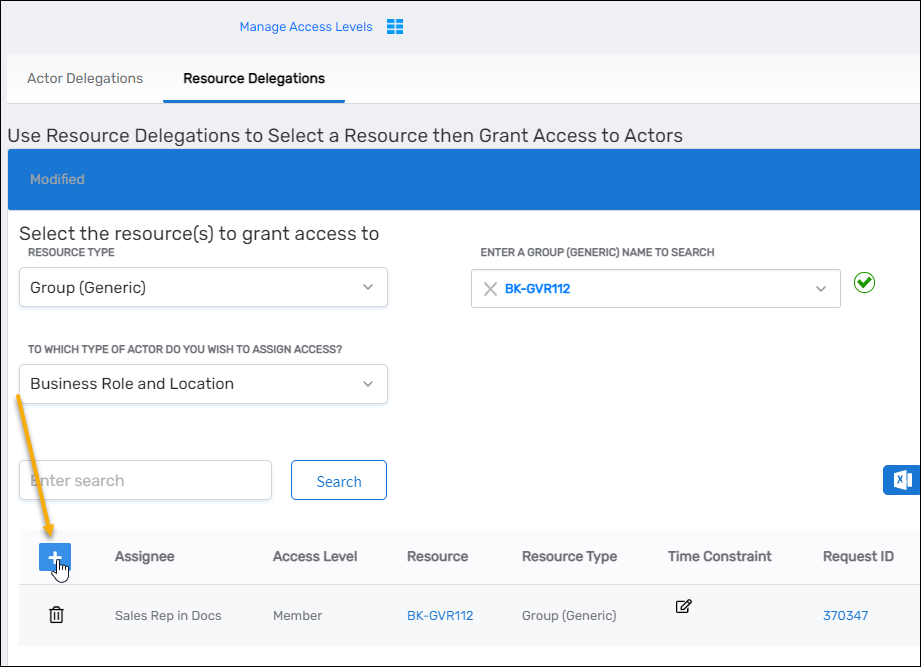The image size is (921, 667).
Task: Open request 370347 details
Action: [845, 615]
